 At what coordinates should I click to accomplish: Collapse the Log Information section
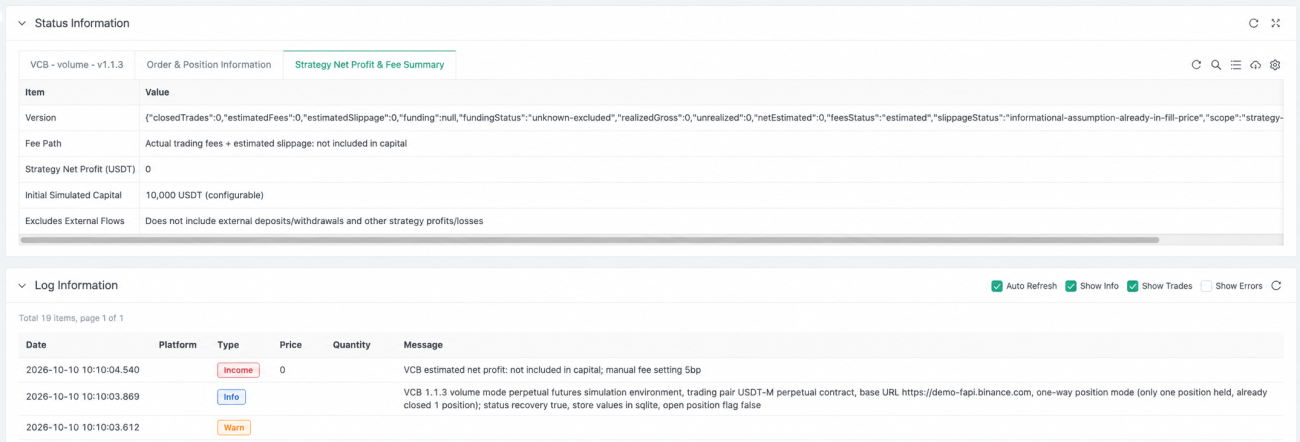click(22, 286)
